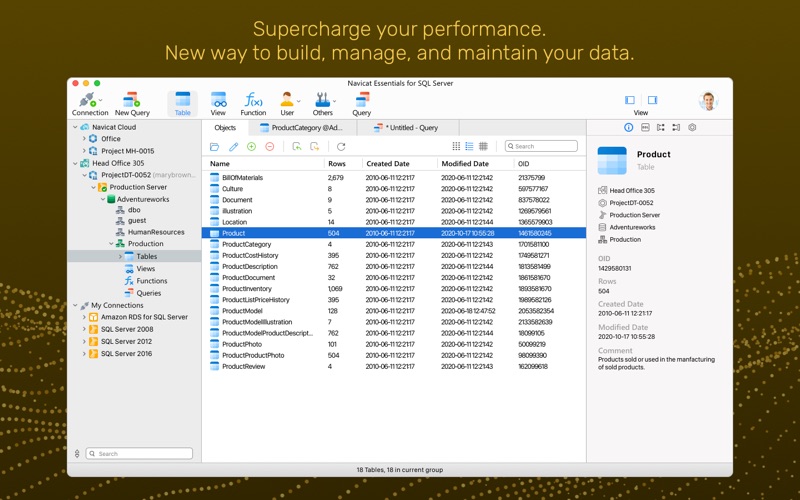Switch to the Untitled - Query tab

click(406, 128)
